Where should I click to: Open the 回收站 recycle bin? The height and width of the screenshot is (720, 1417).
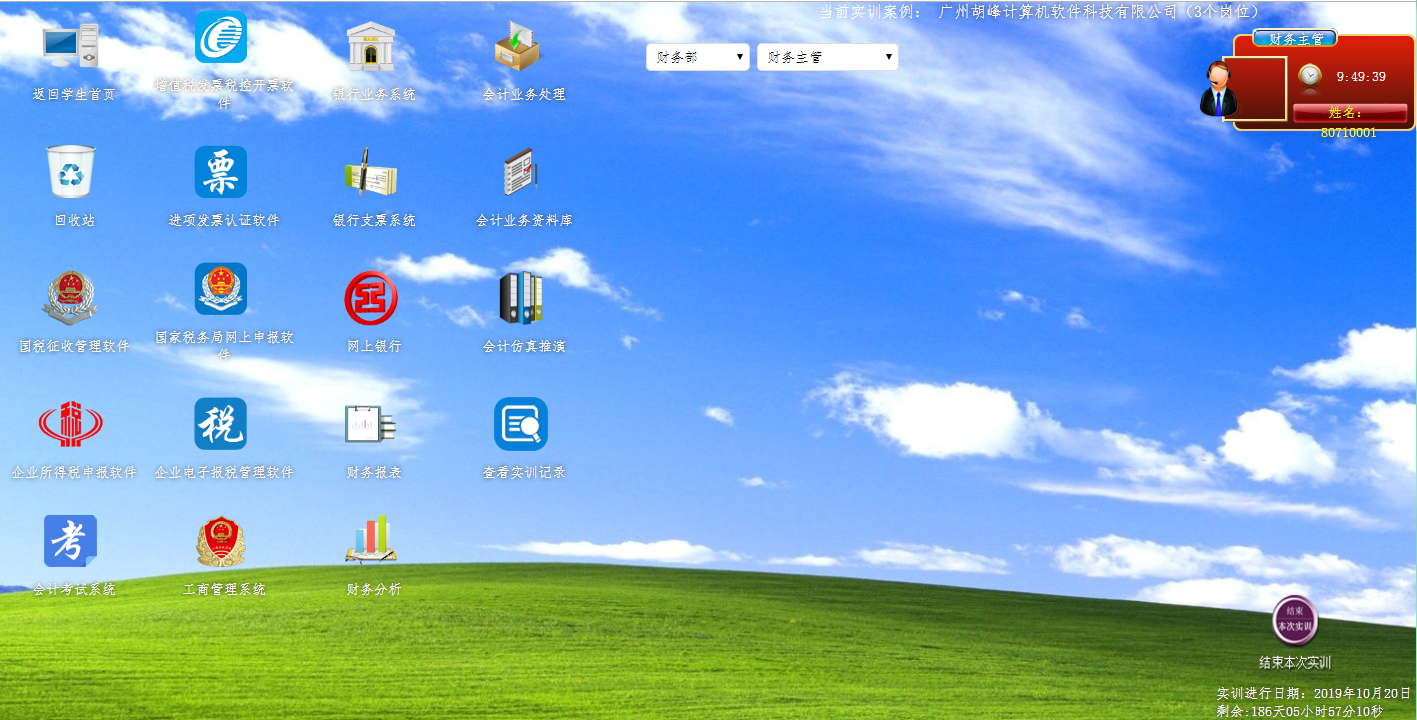point(72,172)
